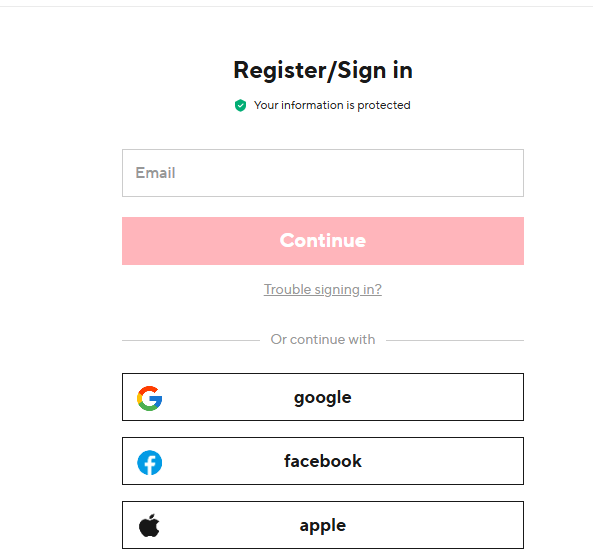Click the Email placeholder text
Viewport: 593px width, 559px height.
(x=155, y=173)
